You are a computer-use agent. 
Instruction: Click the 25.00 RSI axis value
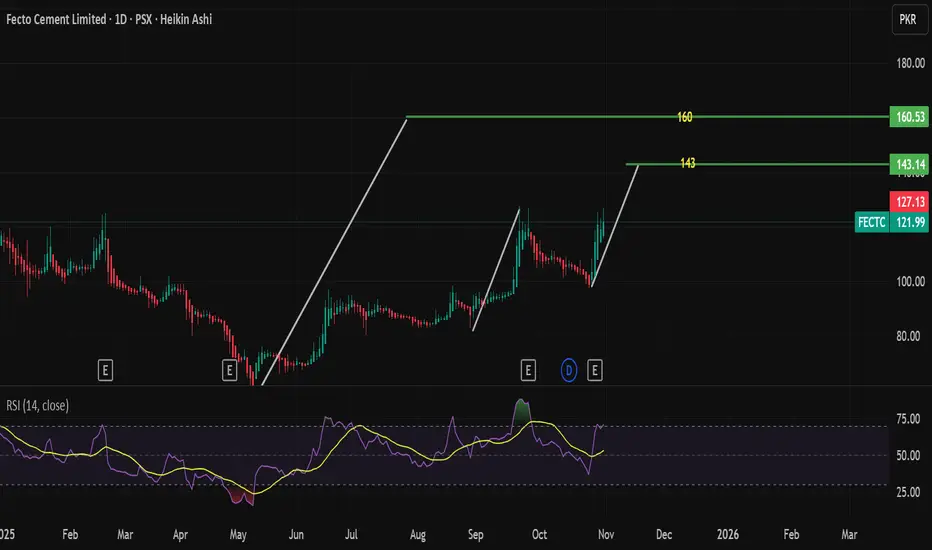pos(908,492)
